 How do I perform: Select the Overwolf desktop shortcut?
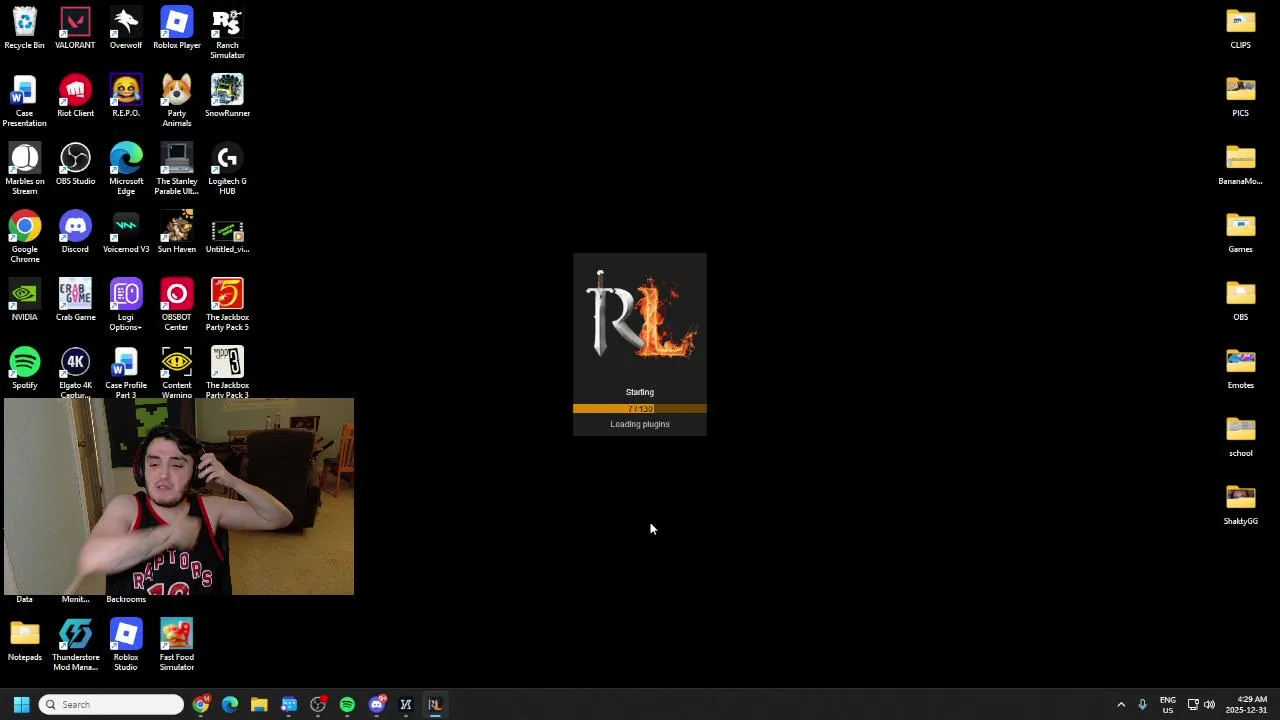tap(126, 28)
